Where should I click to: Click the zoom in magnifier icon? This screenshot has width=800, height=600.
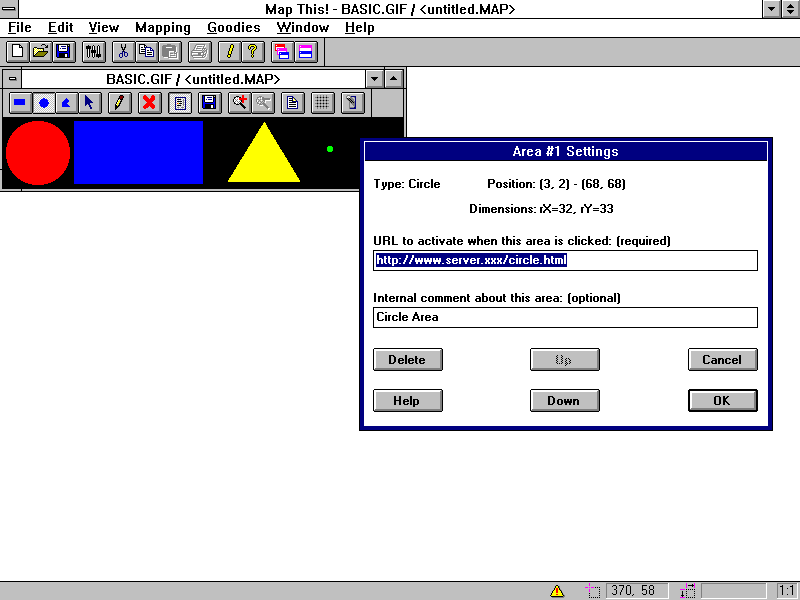(239, 102)
